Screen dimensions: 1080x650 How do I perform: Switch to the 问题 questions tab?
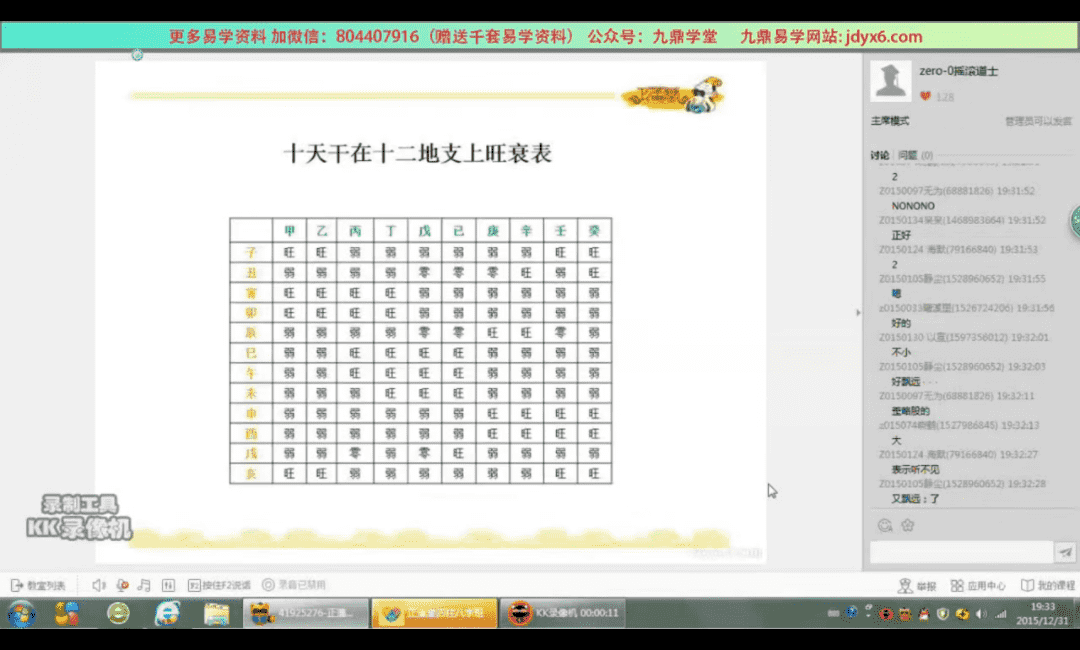click(907, 155)
